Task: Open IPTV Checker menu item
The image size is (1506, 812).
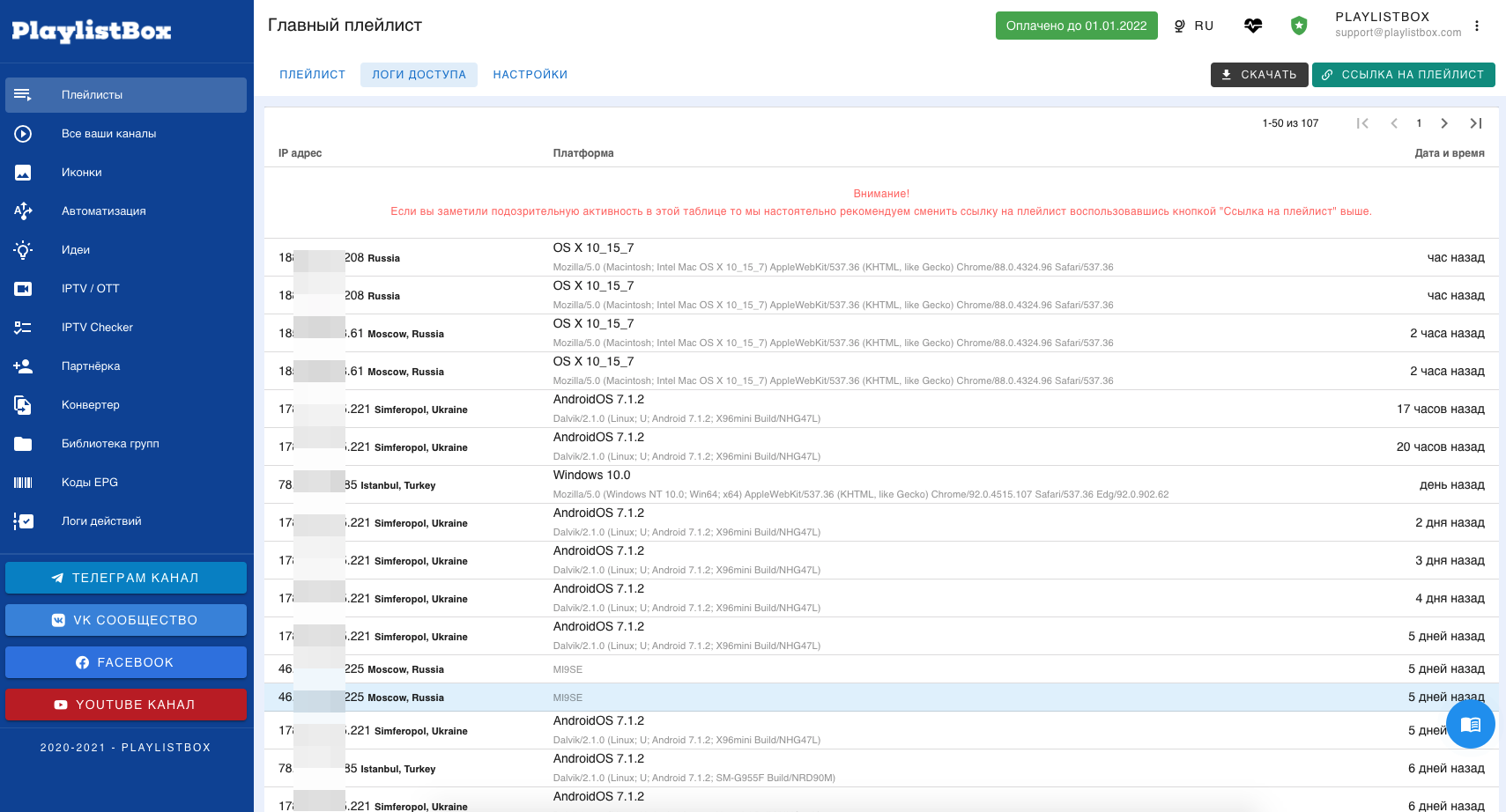Action: [126, 328]
